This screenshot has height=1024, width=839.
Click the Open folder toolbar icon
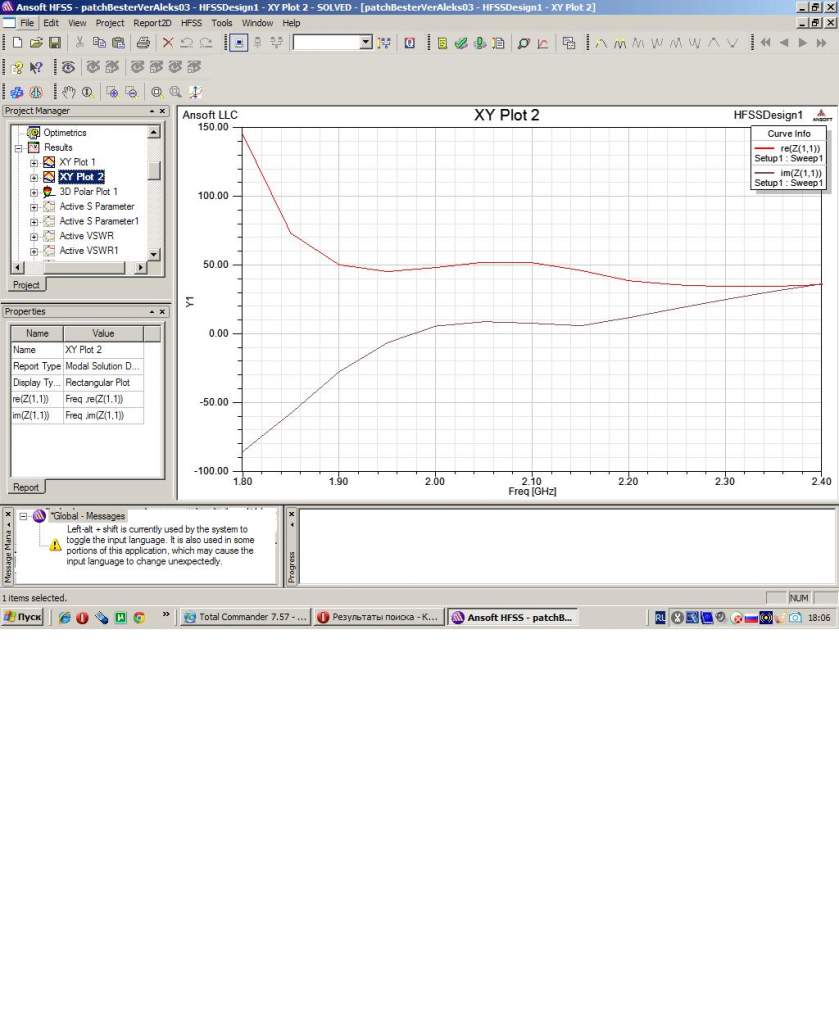(36, 43)
